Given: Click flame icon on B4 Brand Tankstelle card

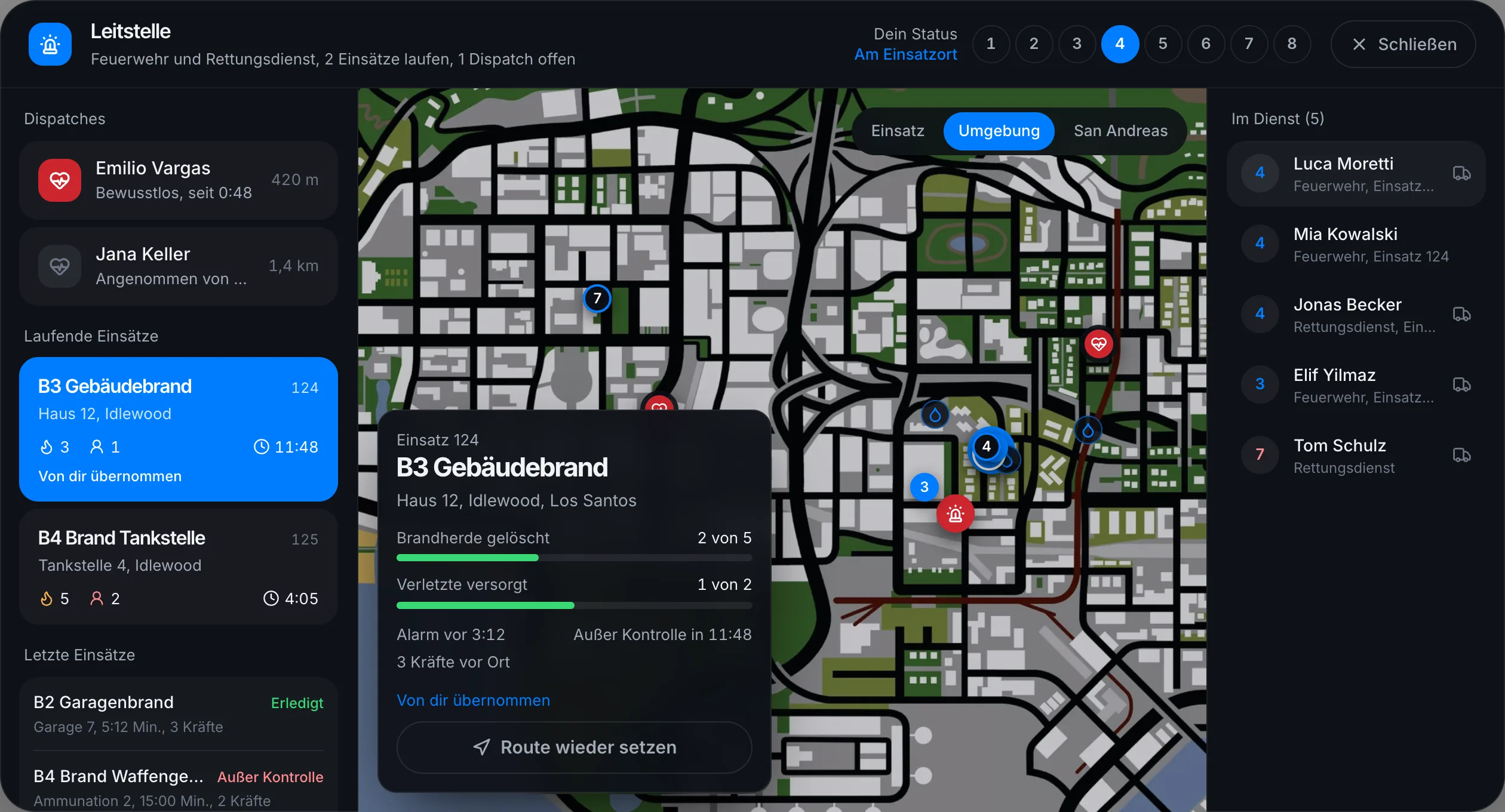Looking at the screenshot, I should click(47, 599).
